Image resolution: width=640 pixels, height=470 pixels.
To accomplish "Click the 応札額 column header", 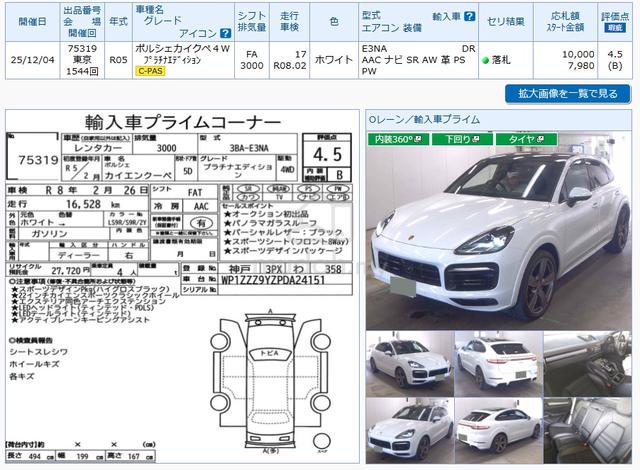I will pyautogui.click(x=565, y=16).
